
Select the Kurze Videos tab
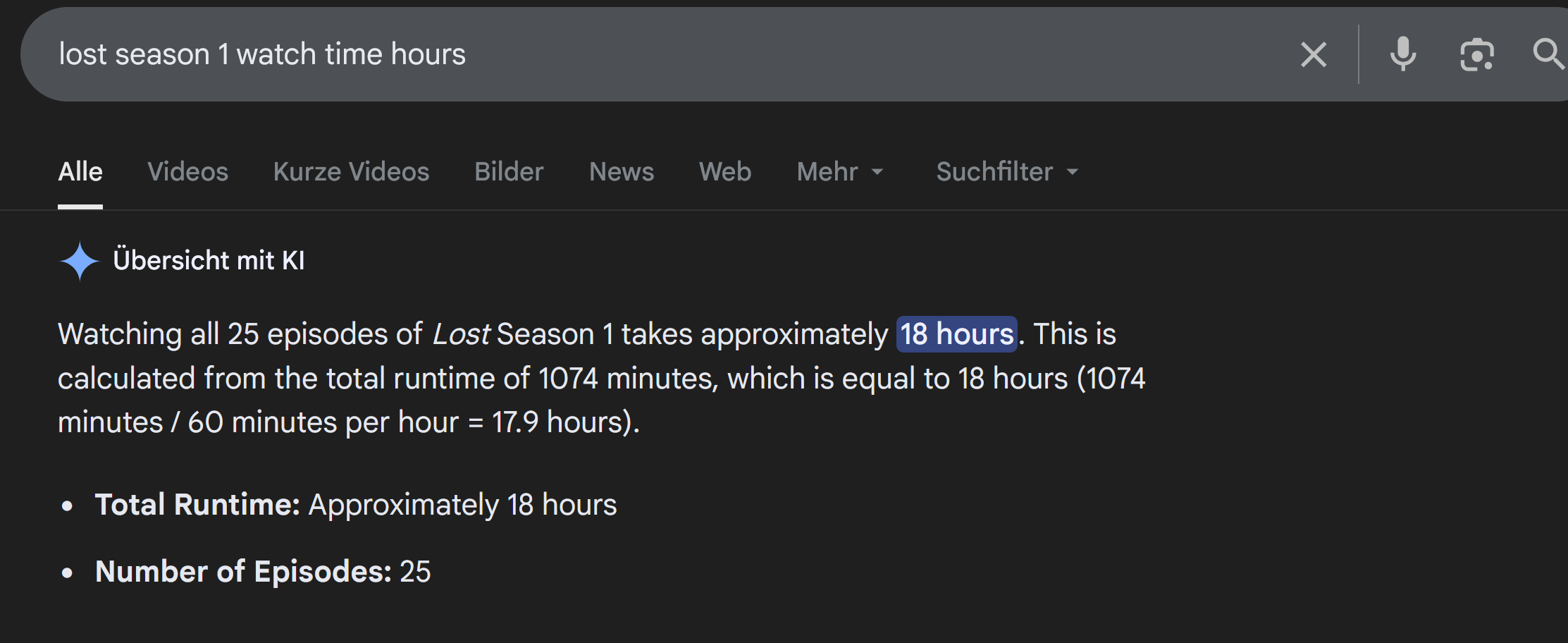coord(351,171)
